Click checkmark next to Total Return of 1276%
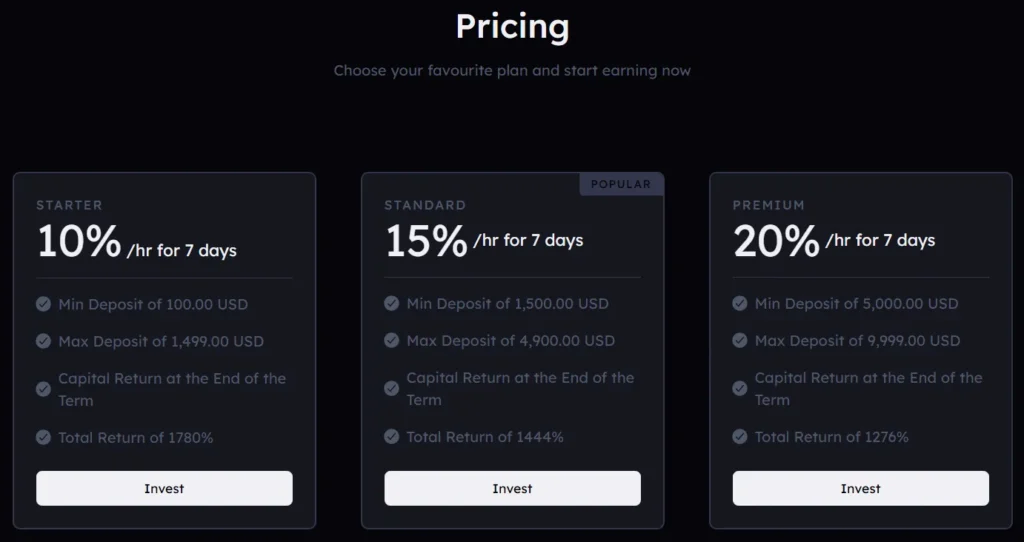Image resolution: width=1024 pixels, height=542 pixels. pos(739,436)
